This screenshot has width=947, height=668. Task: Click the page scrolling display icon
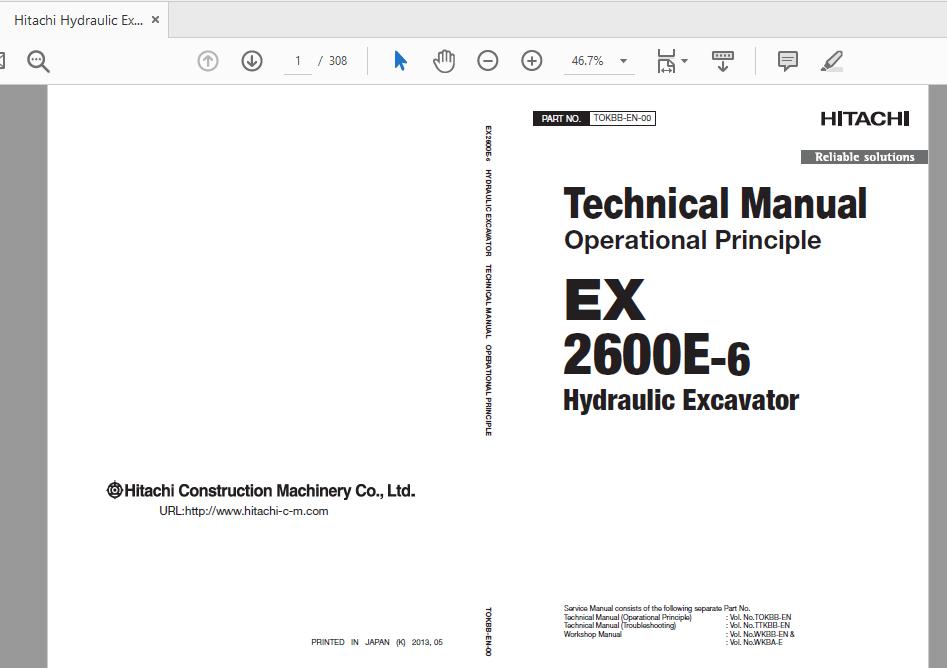pyautogui.click(x=722, y=60)
